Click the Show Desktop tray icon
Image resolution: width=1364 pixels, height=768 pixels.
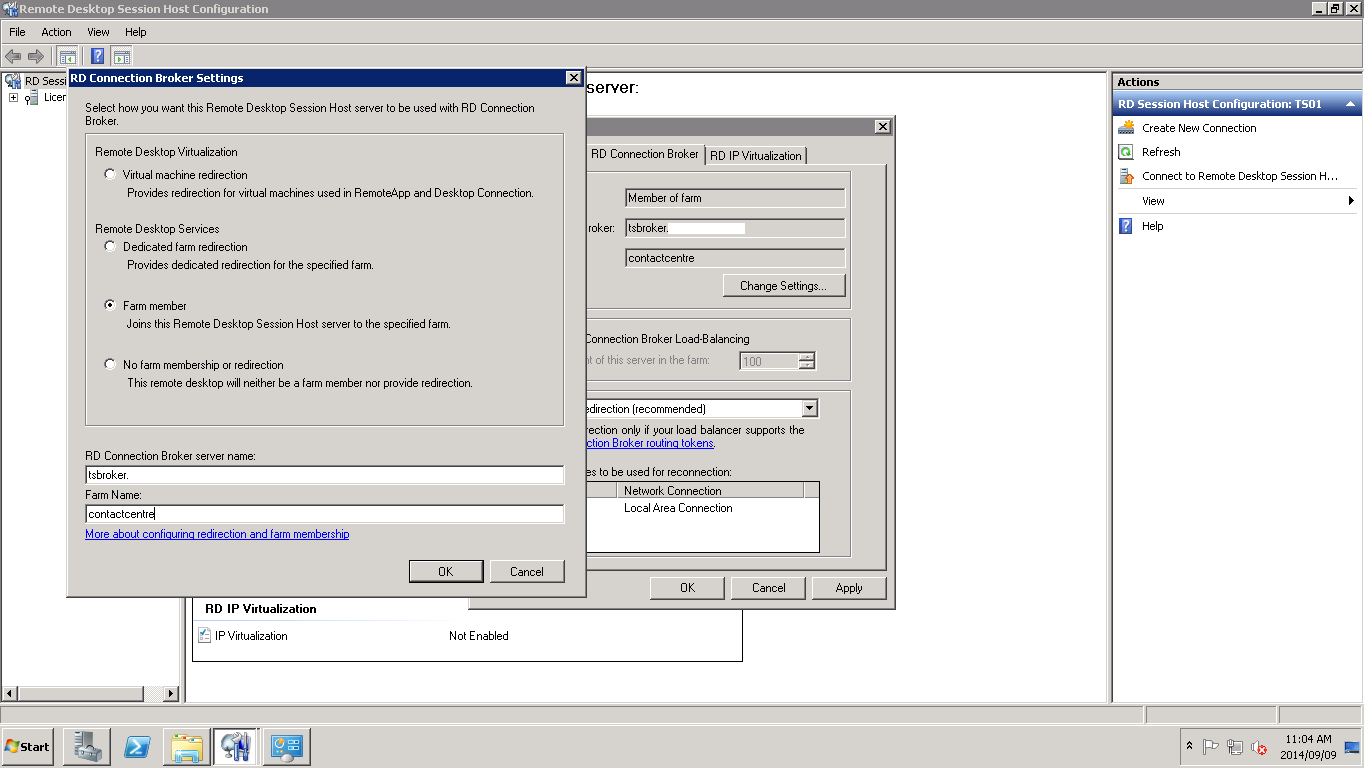tap(1352, 746)
